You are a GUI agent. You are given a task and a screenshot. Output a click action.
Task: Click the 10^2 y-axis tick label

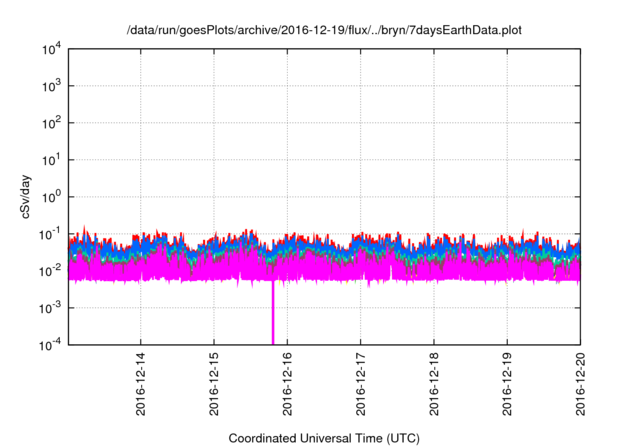(x=52, y=123)
